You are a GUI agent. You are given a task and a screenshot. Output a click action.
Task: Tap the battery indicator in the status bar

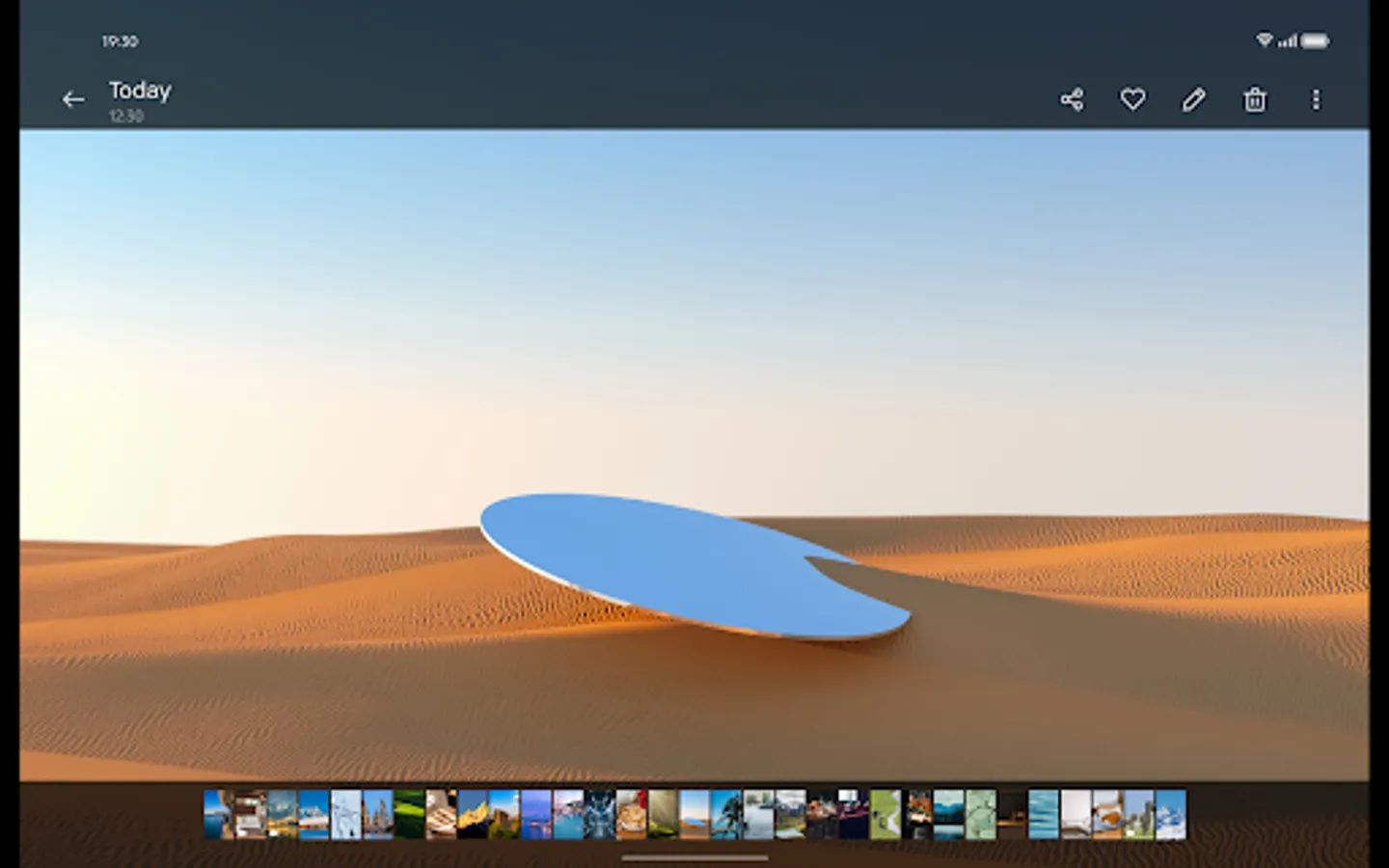(1317, 41)
